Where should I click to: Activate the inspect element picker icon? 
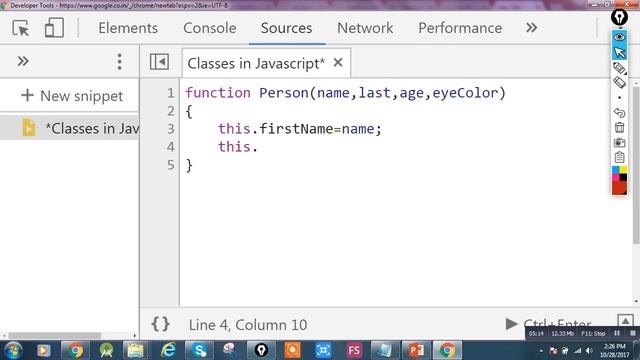pyautogui.click(x=20, y=28)
